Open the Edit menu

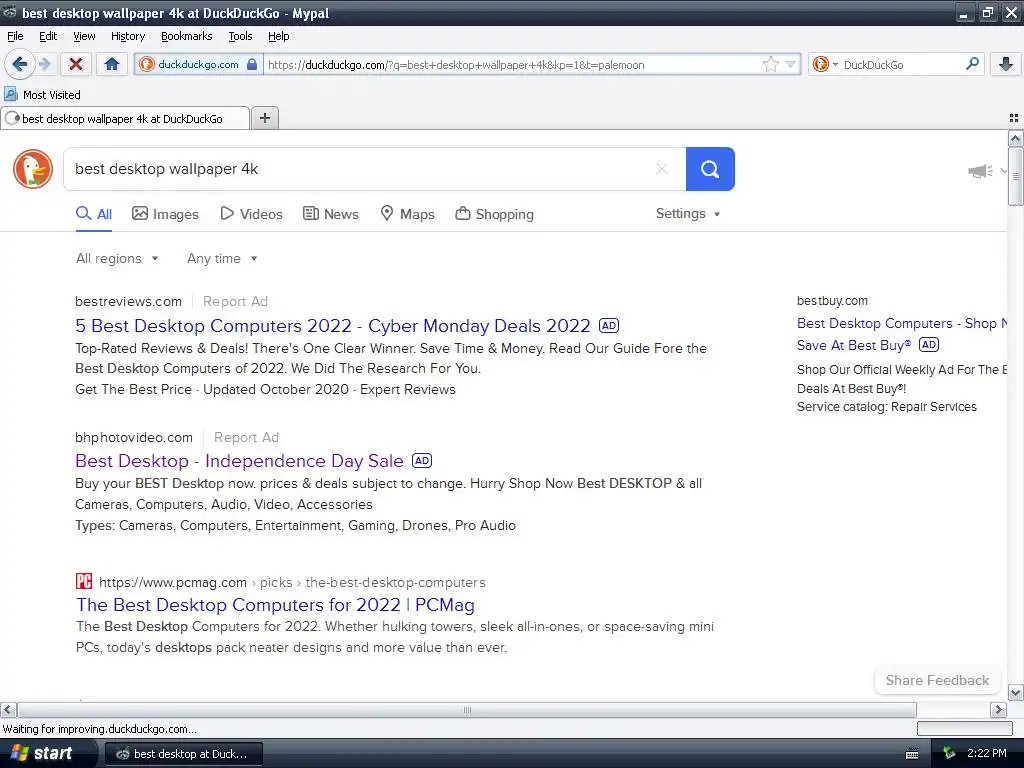pyautogui.click(x=48, y=36)
